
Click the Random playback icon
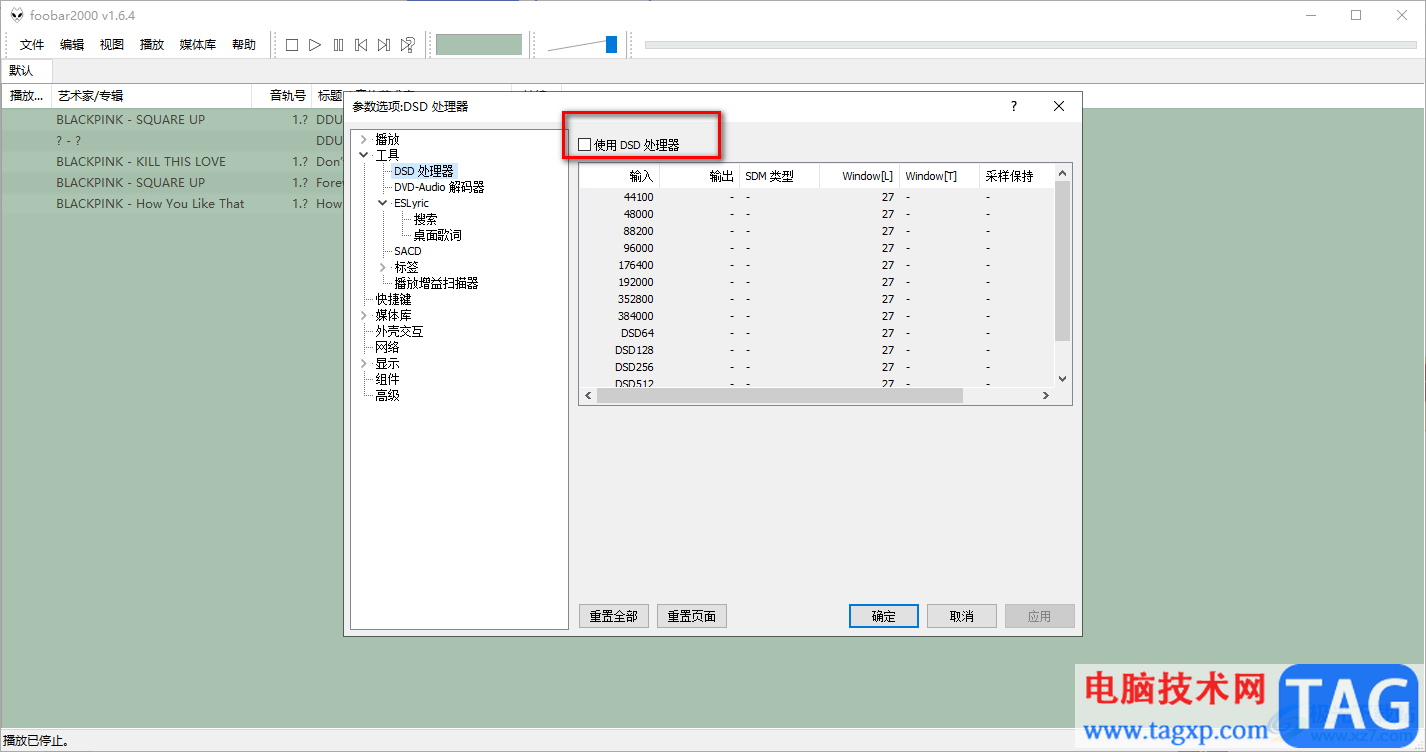(407, 45)
